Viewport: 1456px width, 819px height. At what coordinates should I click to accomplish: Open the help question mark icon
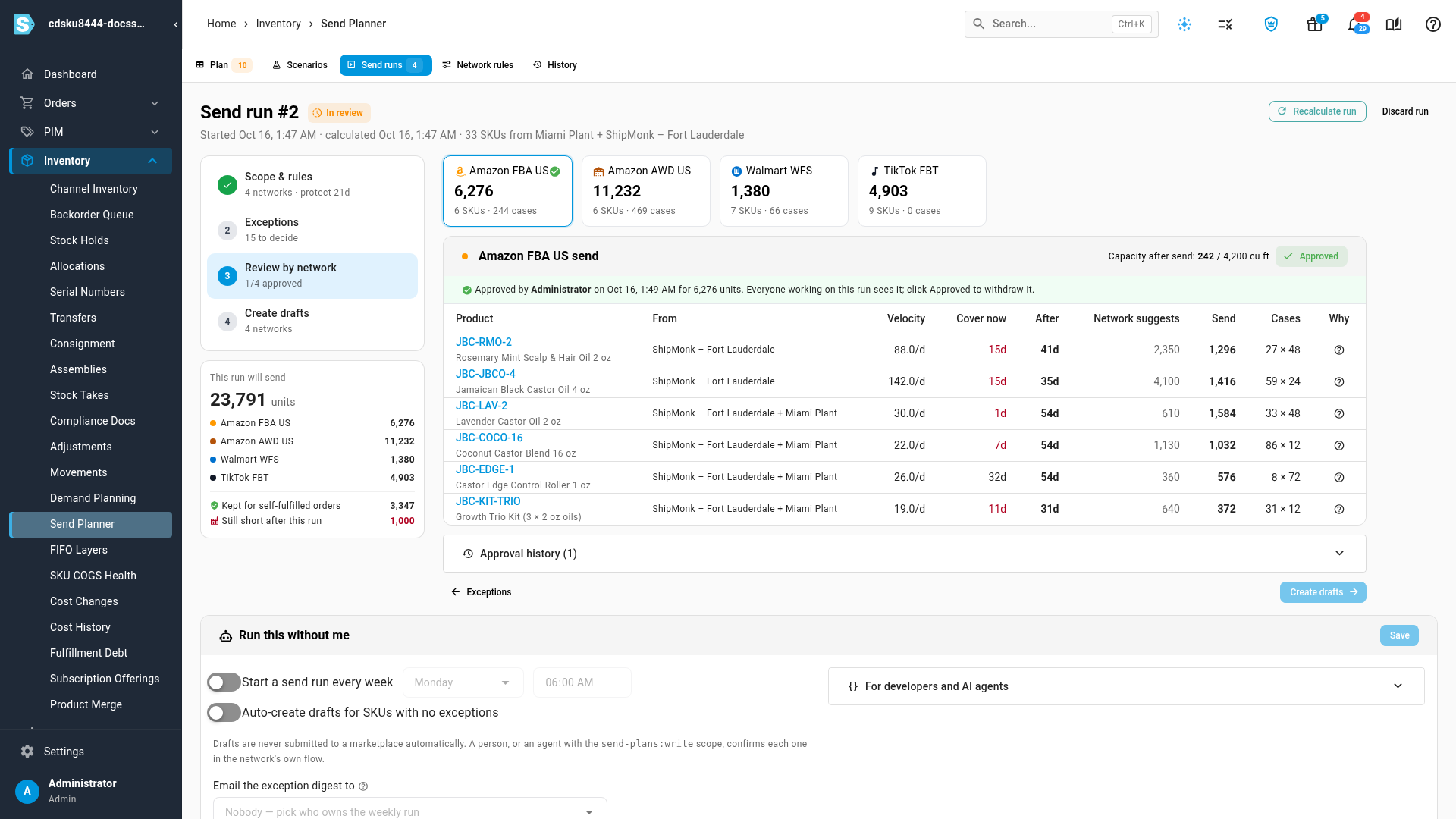coord(1432,24)
